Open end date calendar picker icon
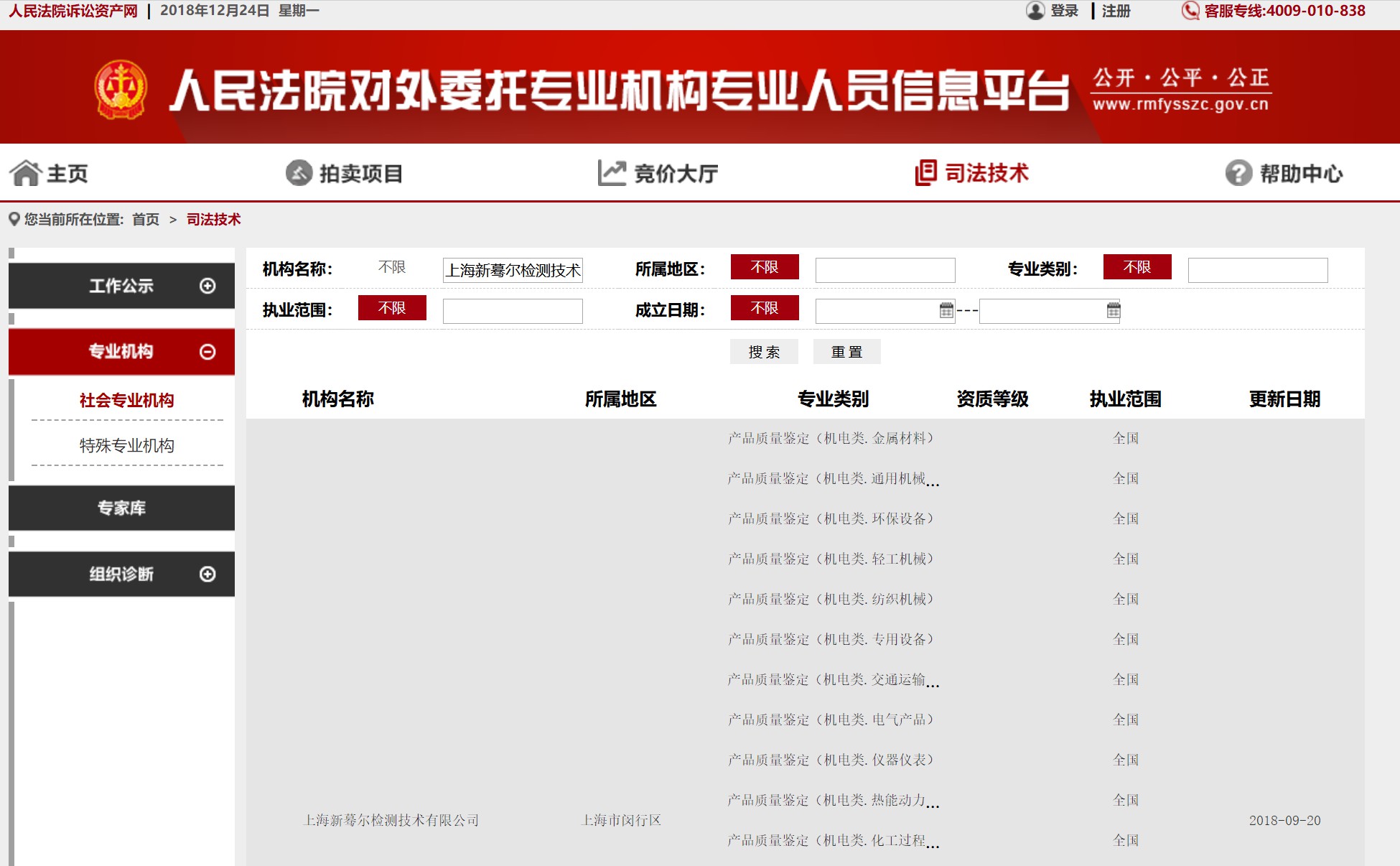The image size is (1400, 866). tap(1113, 310)
